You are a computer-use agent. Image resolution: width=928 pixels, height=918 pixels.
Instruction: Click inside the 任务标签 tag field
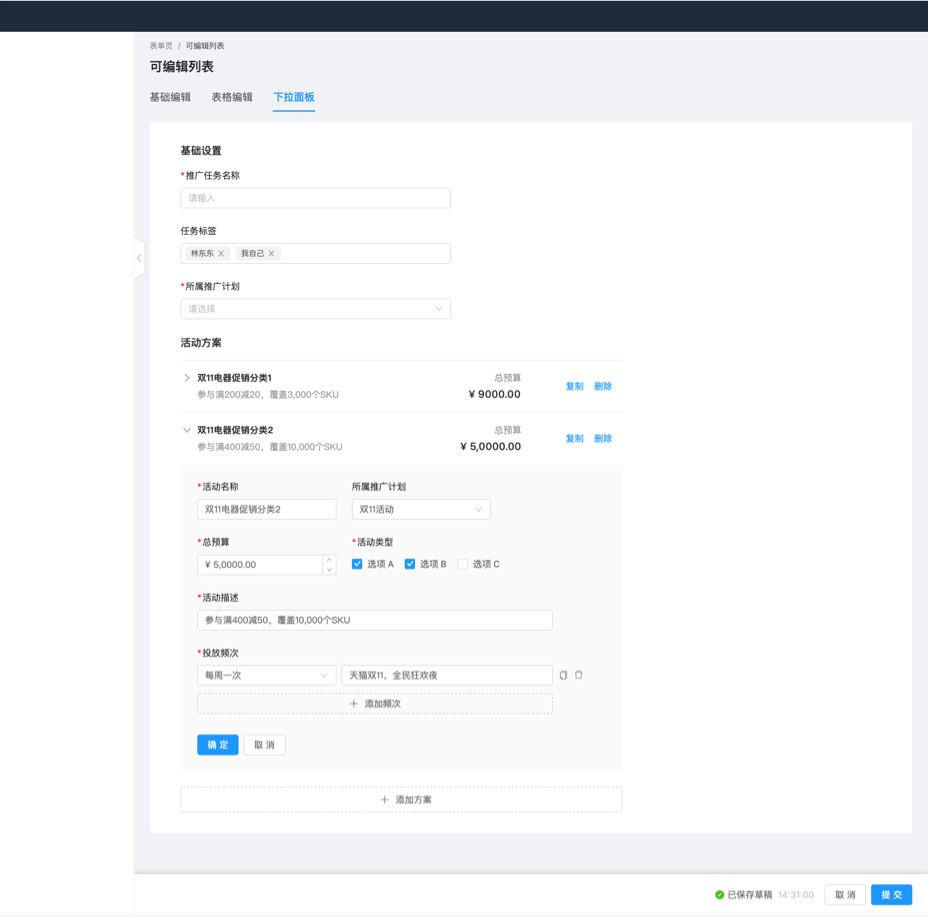pos(315,253)
